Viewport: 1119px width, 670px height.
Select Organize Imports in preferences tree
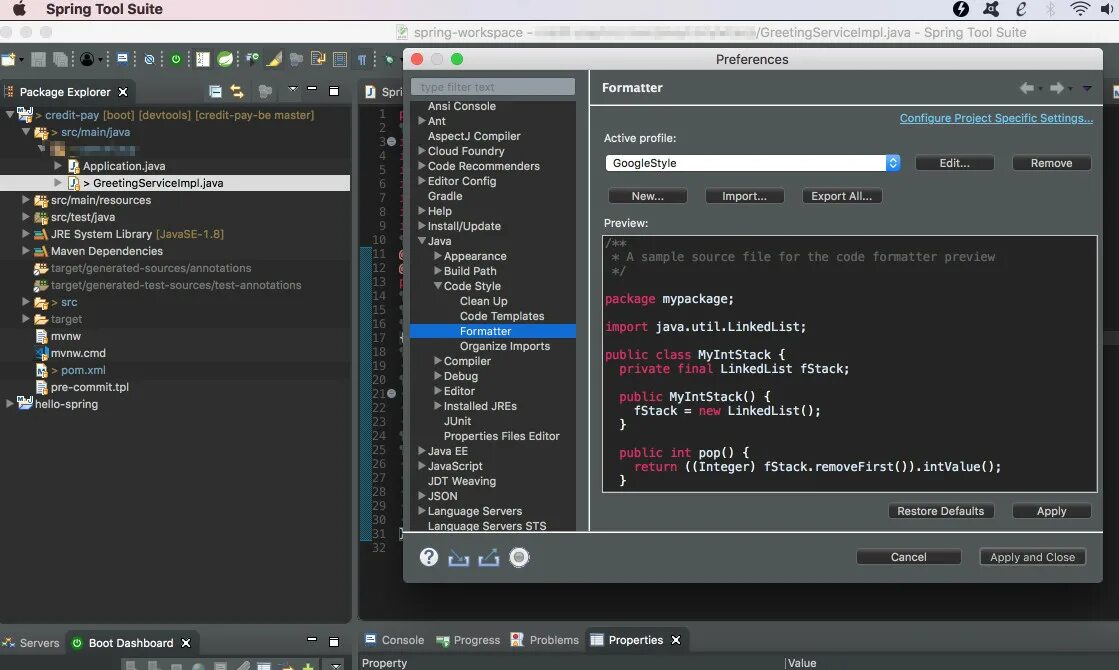pyautogui.click(x=505, y=346)
